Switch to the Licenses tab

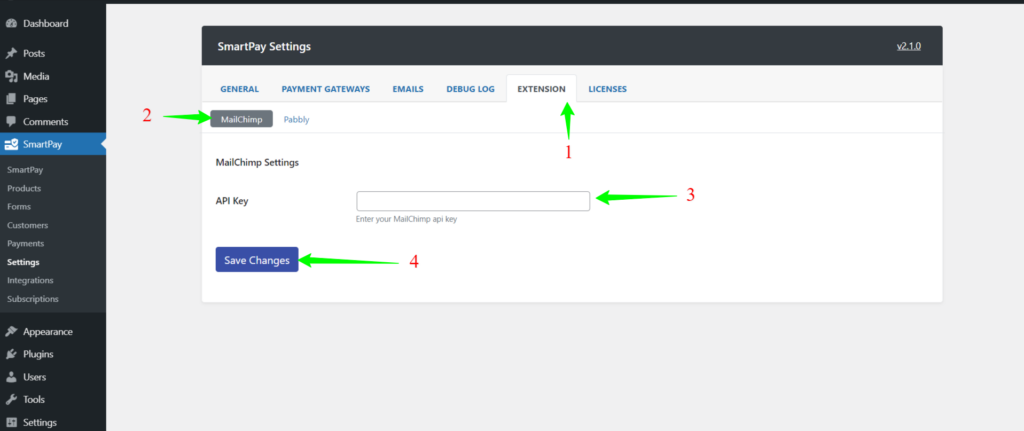(x=607, y=89)
